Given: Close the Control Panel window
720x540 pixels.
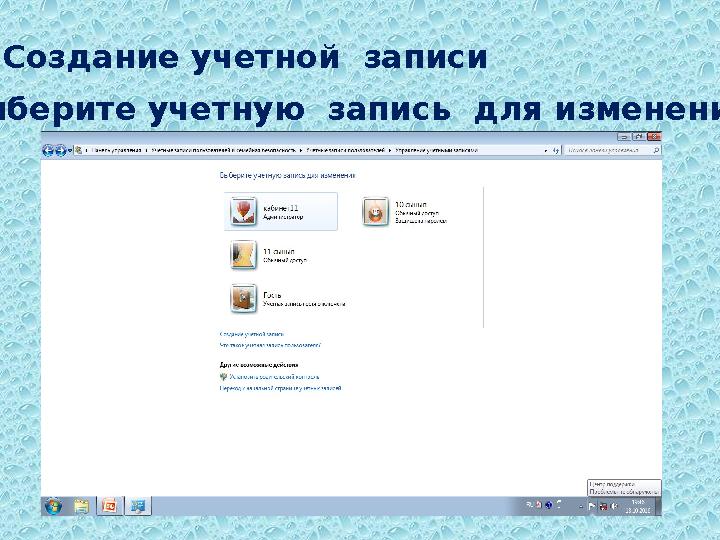Looking at the screenshot, I should [654, 136].
